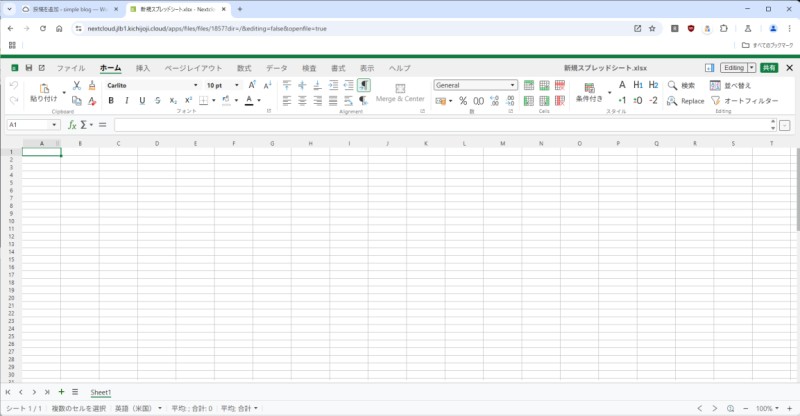Click the Sum (Σ) formula icon

point(85,125)
